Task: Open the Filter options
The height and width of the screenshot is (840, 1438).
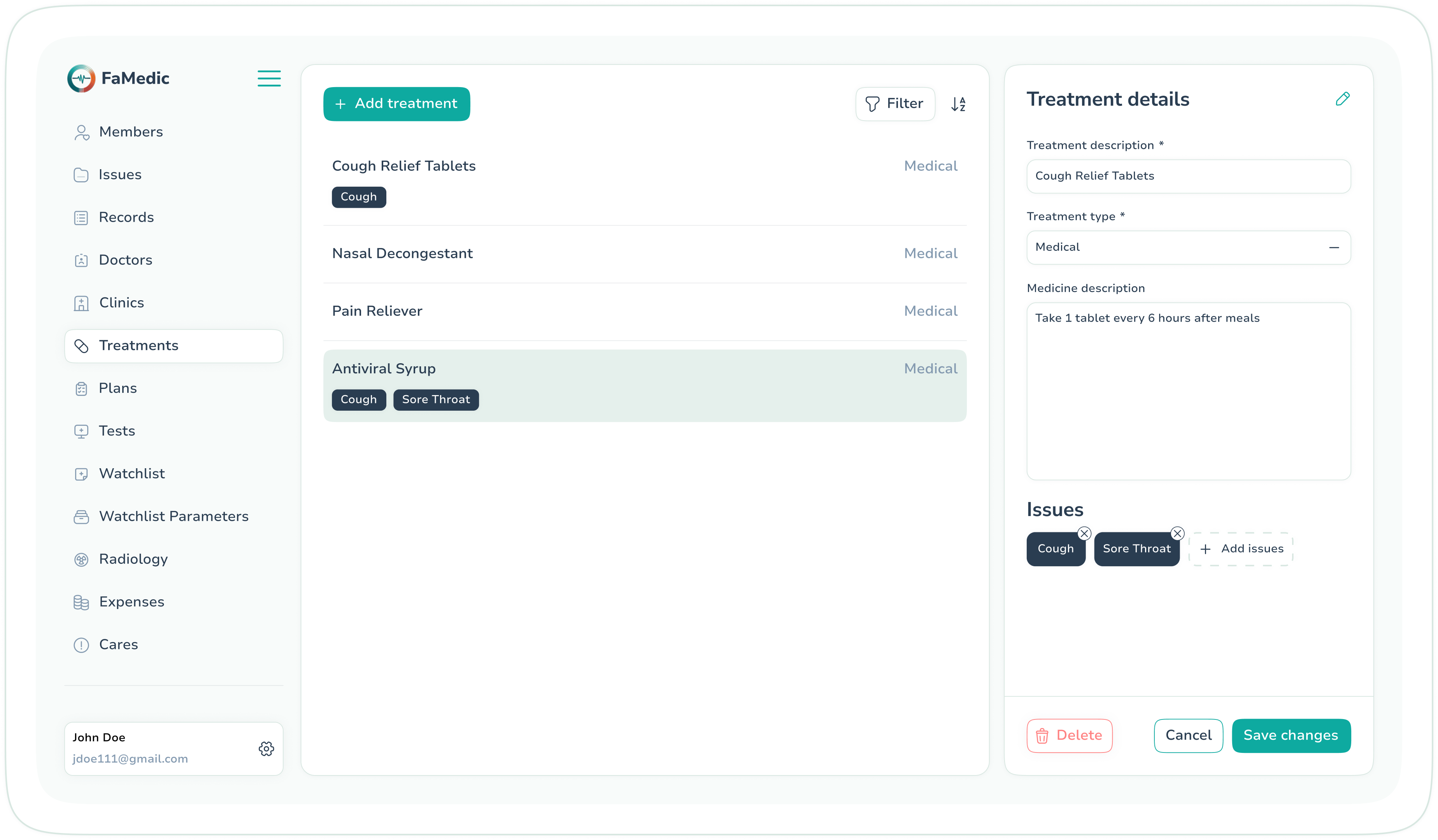Action: 895,104
